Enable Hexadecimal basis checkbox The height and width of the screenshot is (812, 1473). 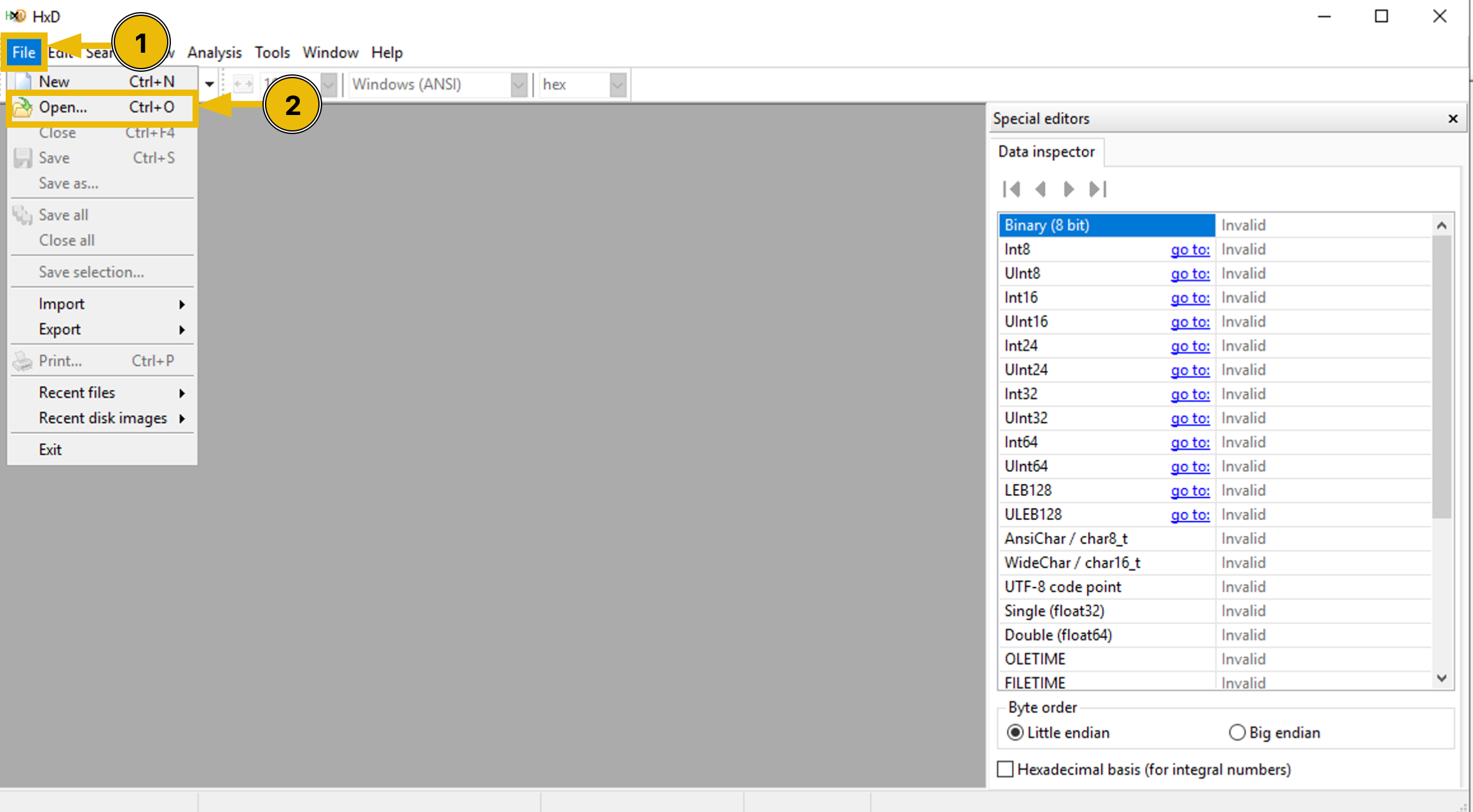point(1005,769)
